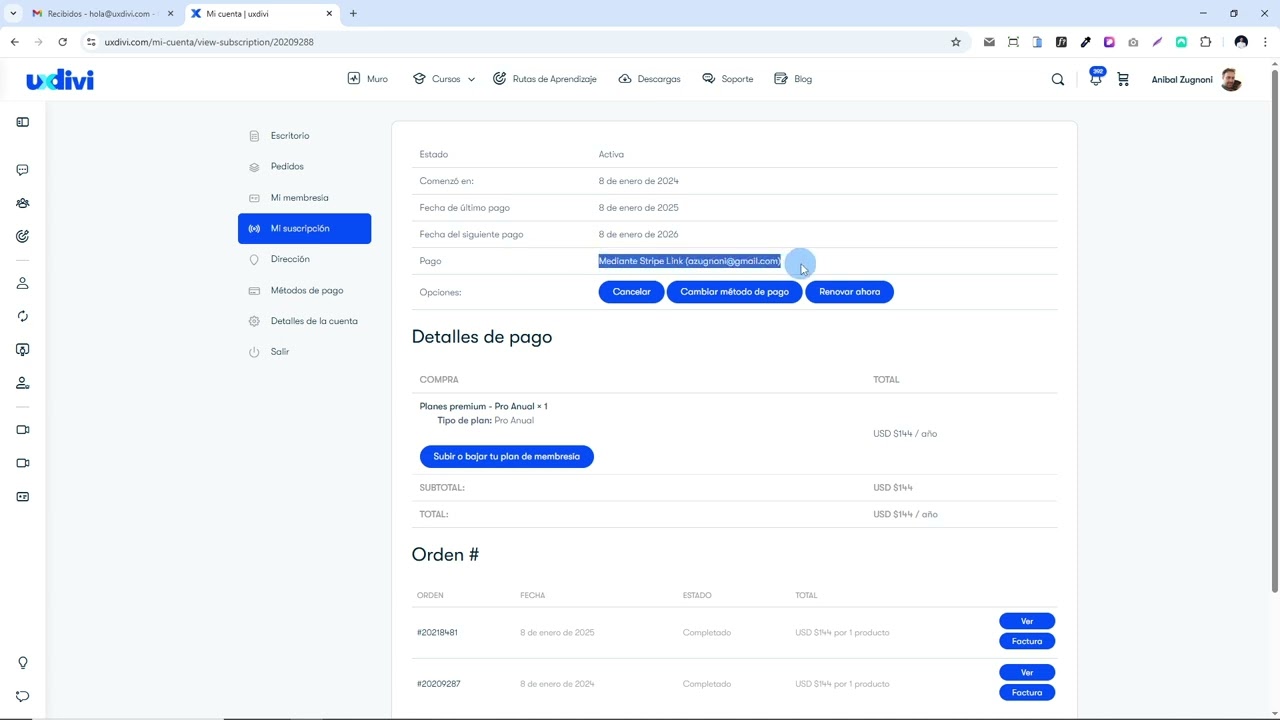Click Ver for order #20218481
This screenshot has width=1280, height=720.
tap(1027, 621)
